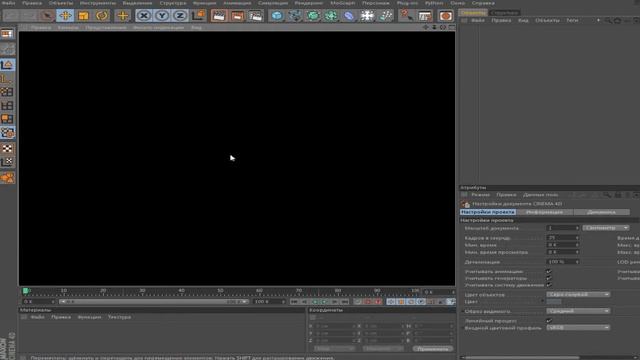
Task: Render the active view clapperboard icon
Action: (x=219, y=16)
